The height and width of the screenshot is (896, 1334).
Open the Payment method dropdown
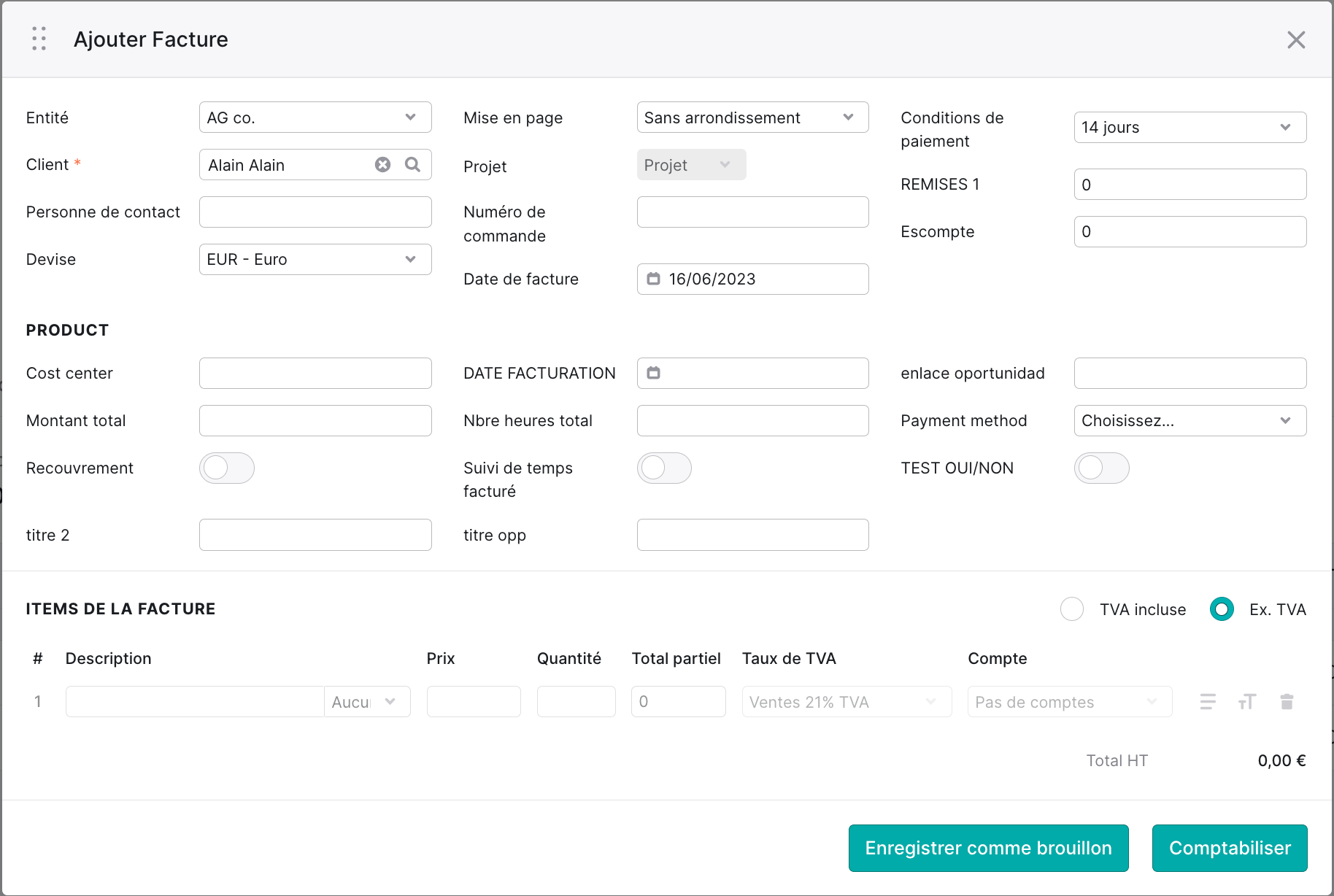[1190, 420]
